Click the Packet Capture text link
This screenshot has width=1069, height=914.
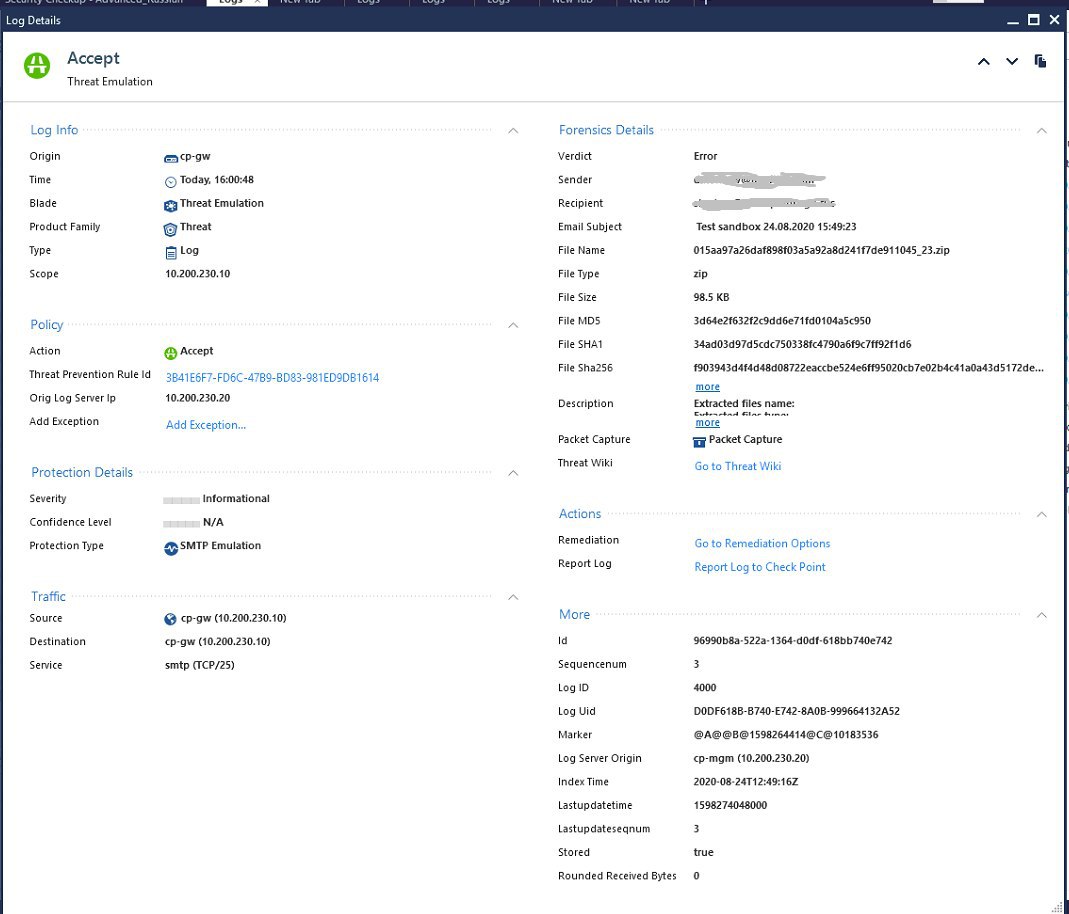pyautogui.click(x=745, y=440)
